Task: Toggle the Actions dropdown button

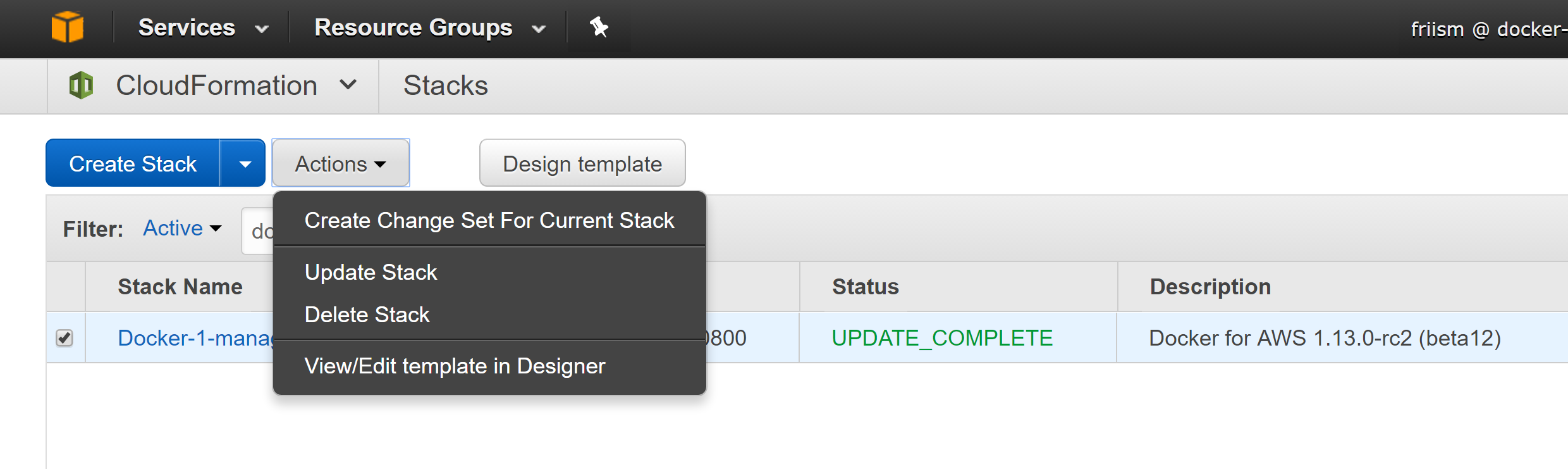Action: click(x=340, y=164)
